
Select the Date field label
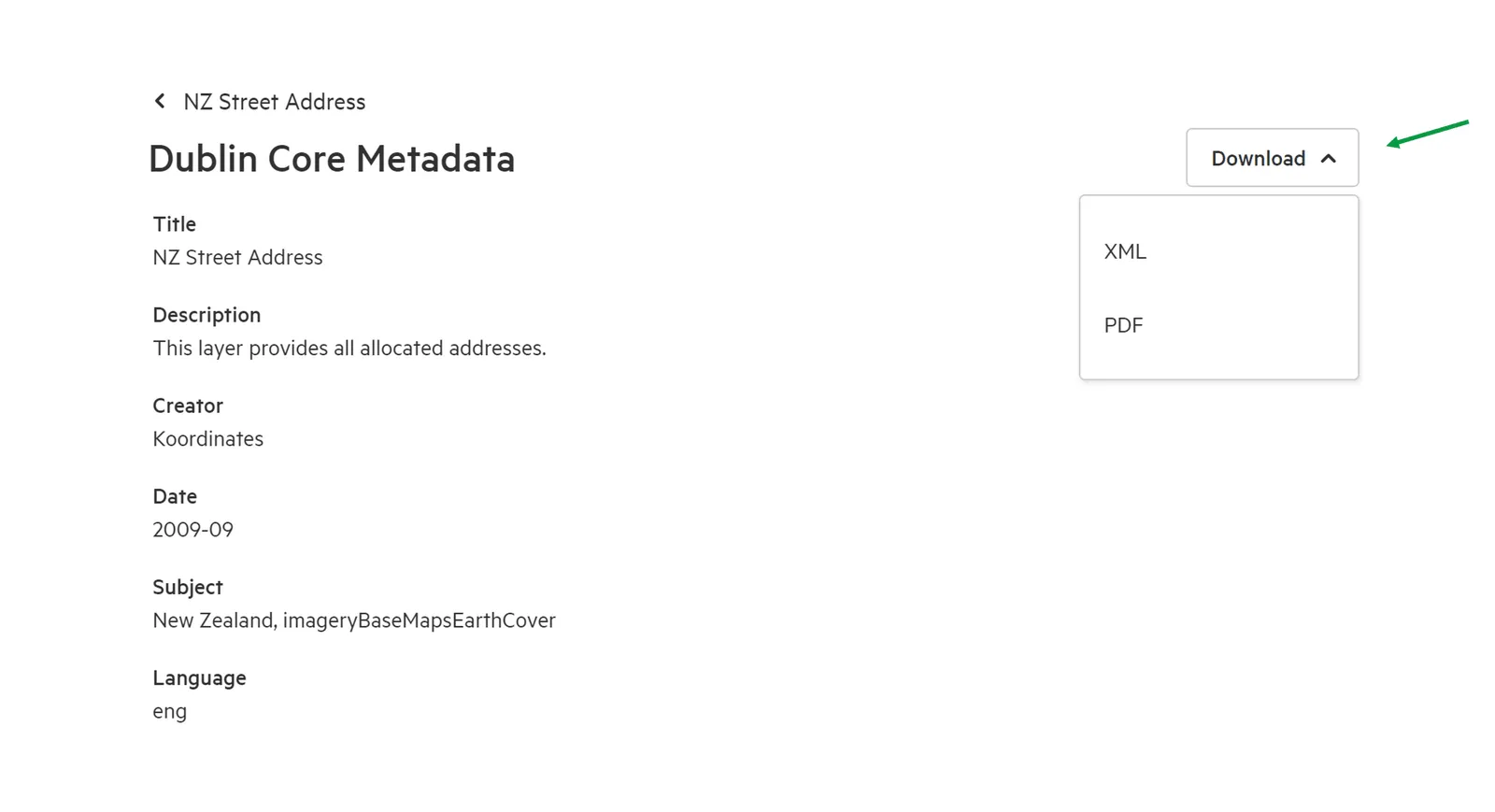click(x=175, y=496)
